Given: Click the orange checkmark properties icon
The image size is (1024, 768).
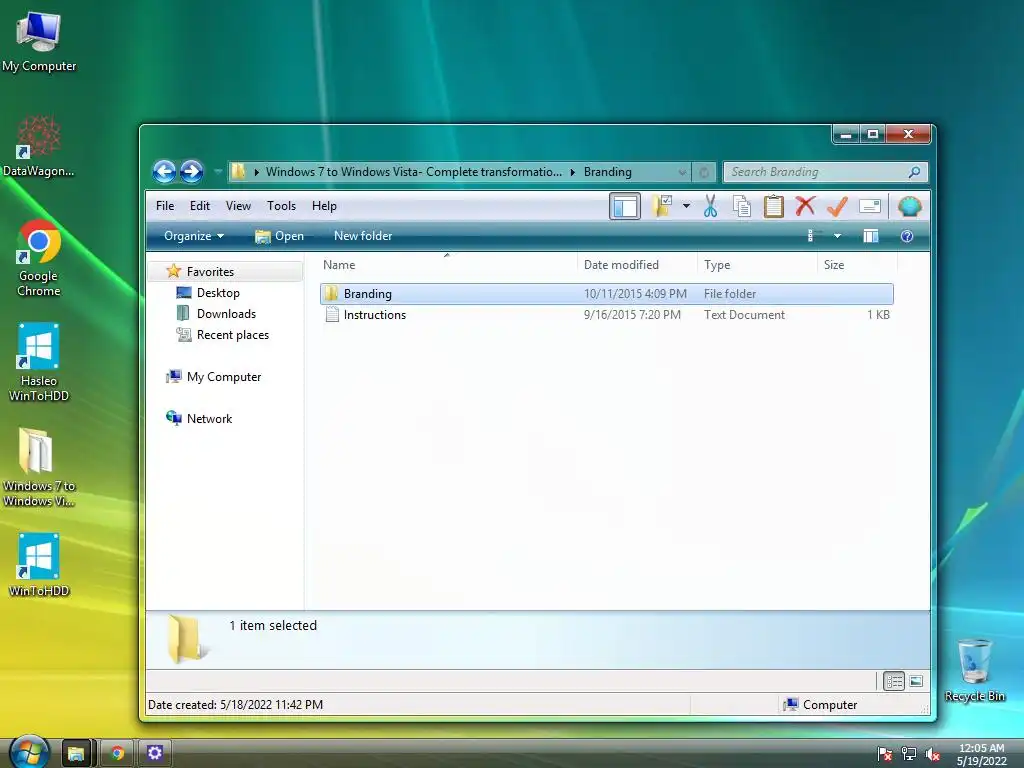Looking at the screenshot, I should (837, 206).
